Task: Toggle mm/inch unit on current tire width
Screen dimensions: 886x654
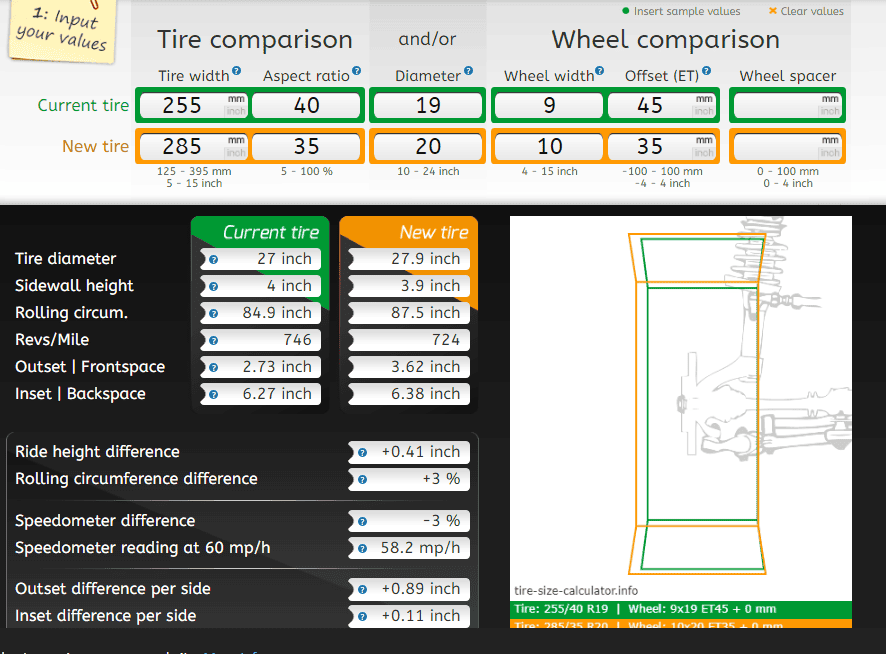Action: tap(236, 105)
